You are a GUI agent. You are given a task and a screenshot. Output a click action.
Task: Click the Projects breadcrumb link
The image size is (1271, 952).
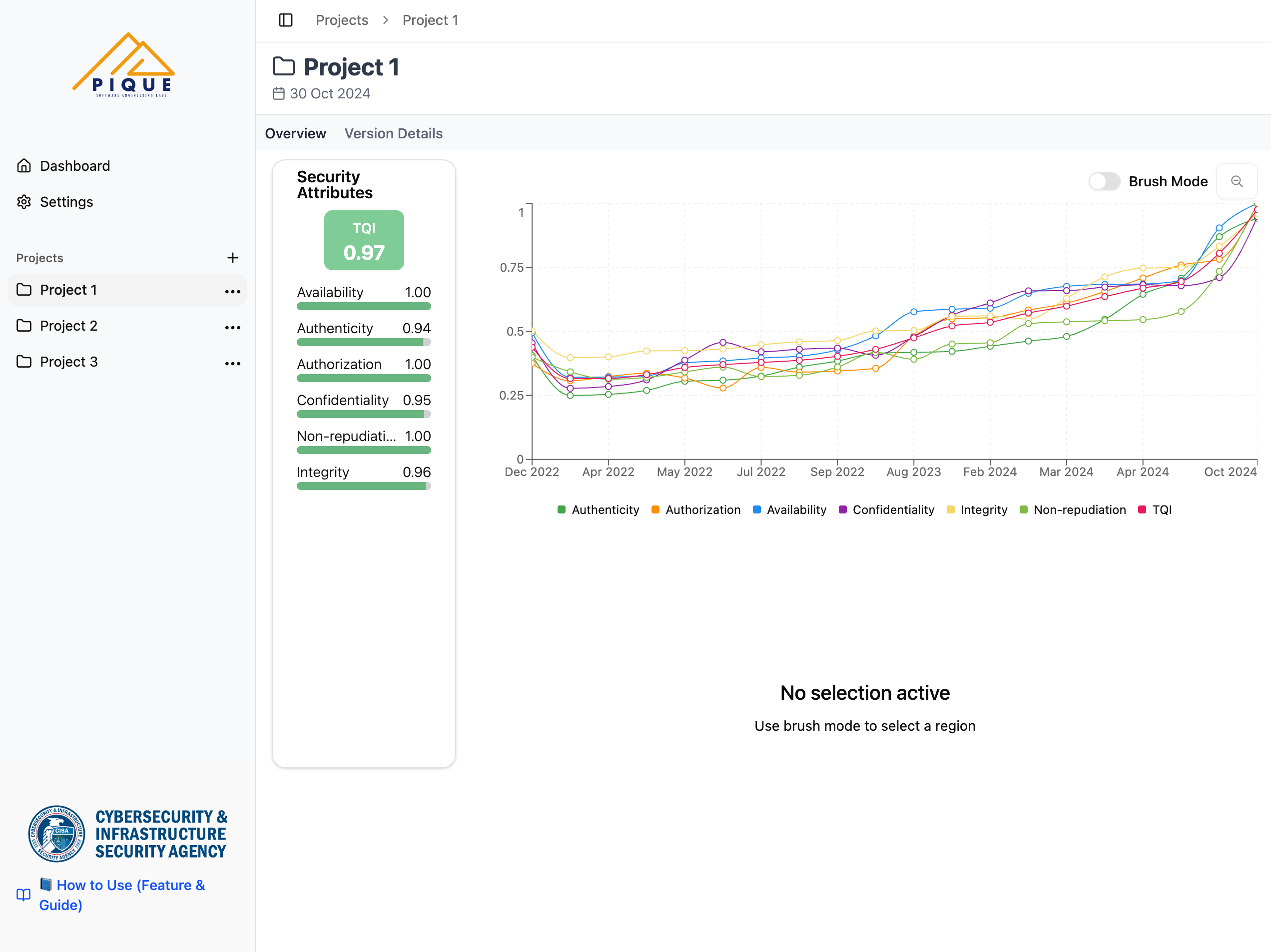coord(341,19)
